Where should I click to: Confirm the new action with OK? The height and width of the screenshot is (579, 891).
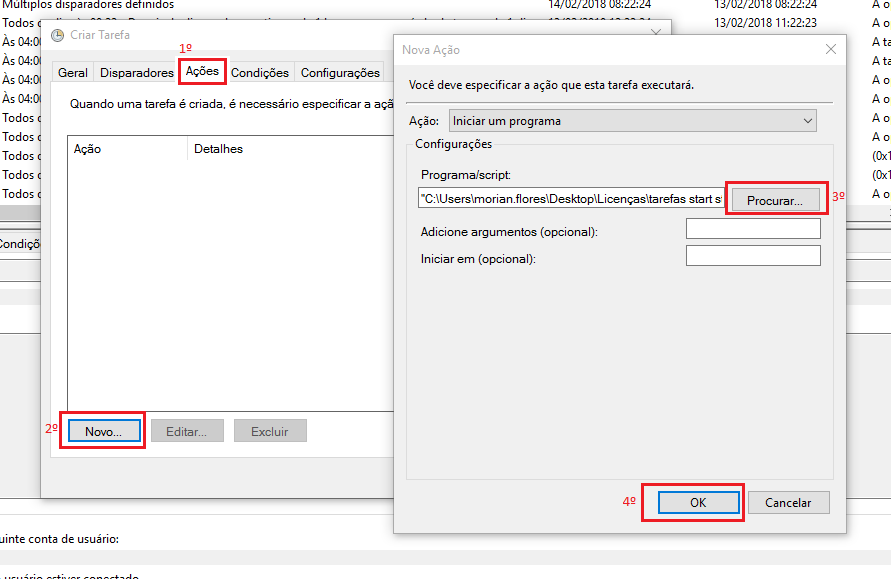click(698, 503)
